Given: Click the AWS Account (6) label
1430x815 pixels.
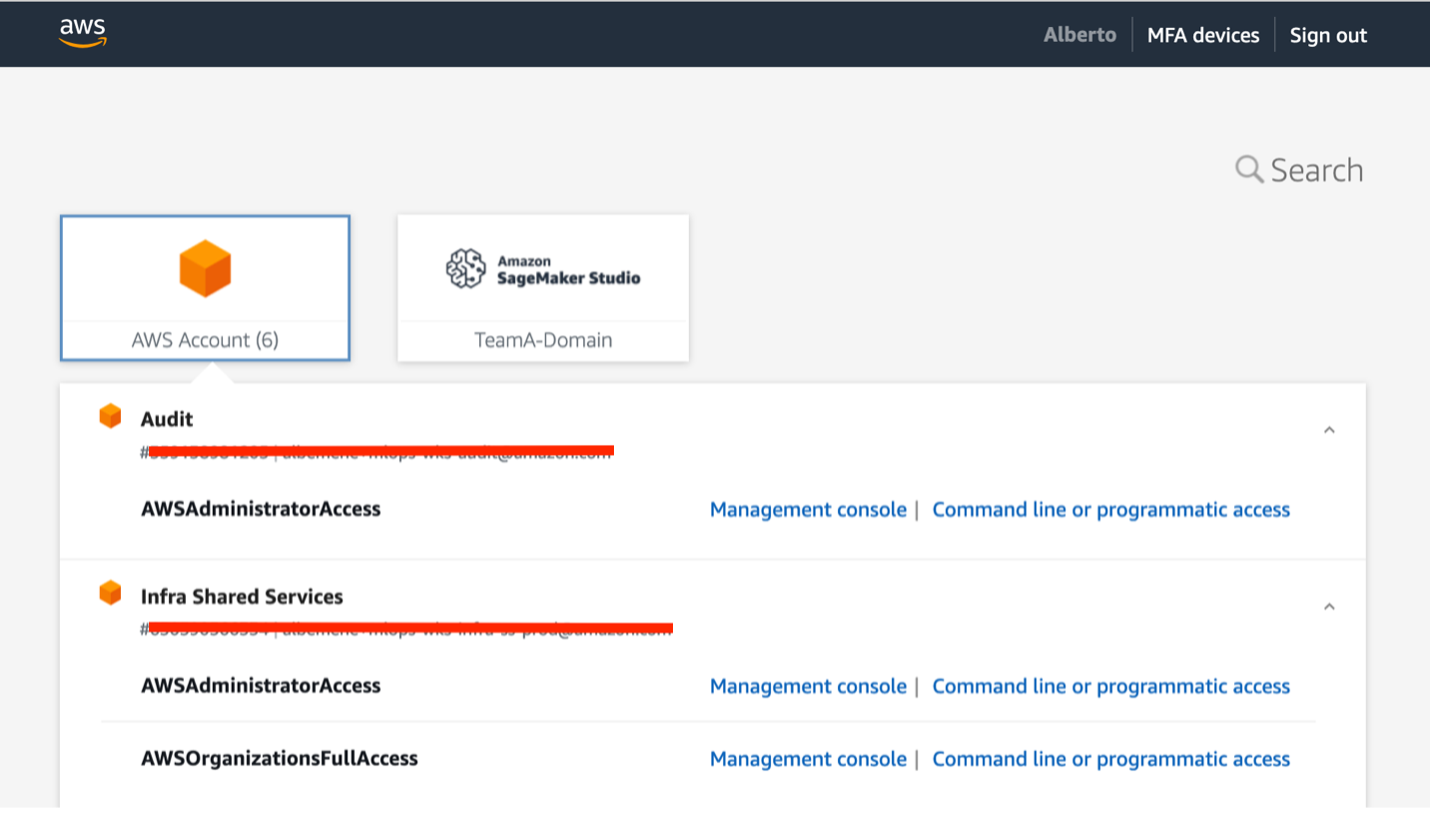Looking at the screenshot, I should click(205, 340).
